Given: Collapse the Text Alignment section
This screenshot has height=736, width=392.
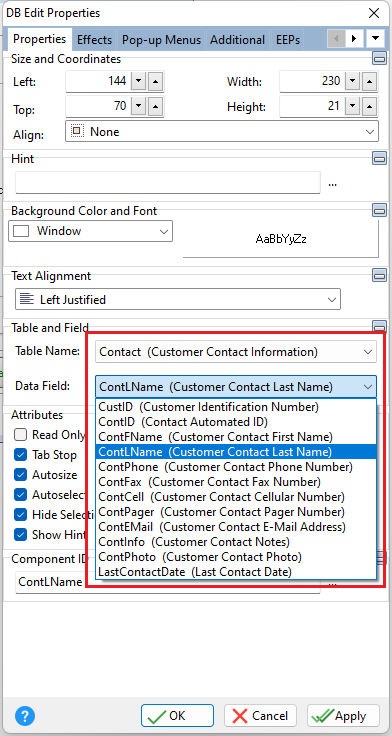Looking at the screenshot, I should [379, 275].
